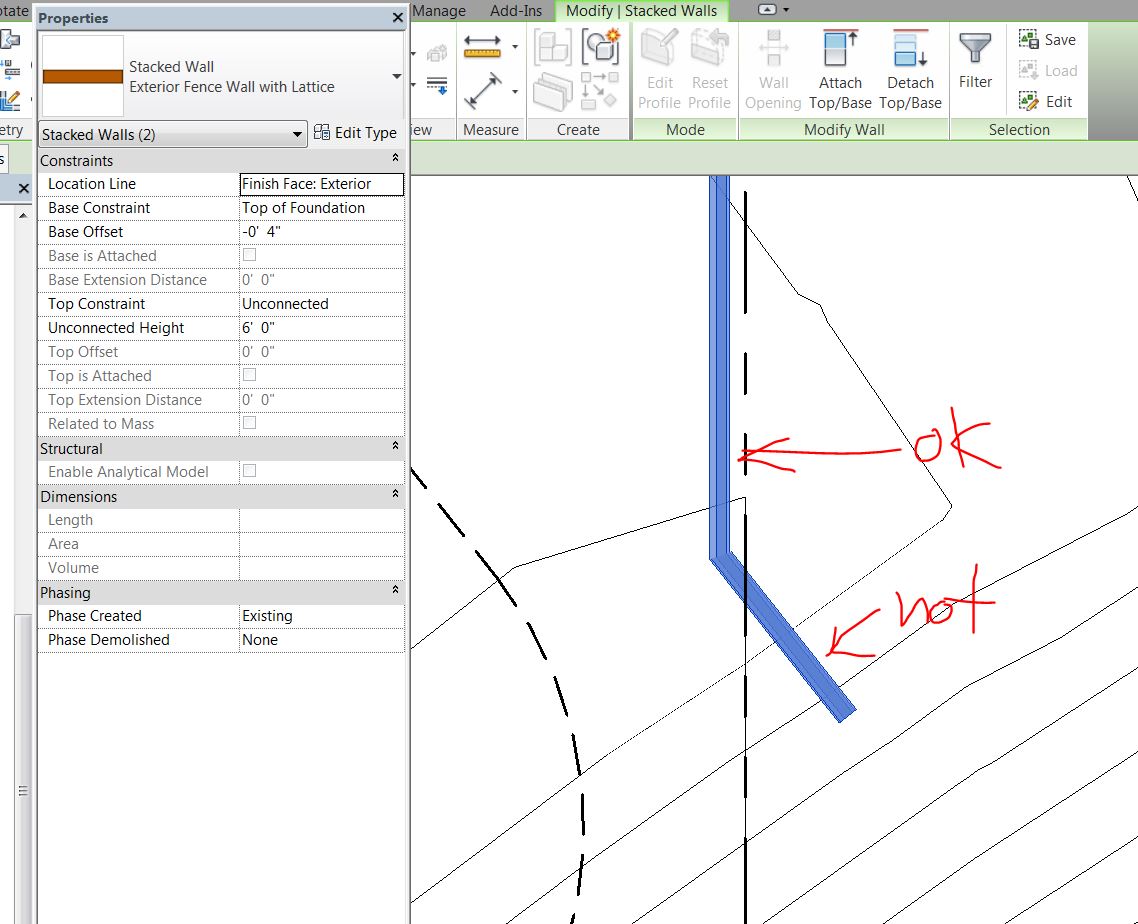Click the Modify Wall panel label

click(x=844, y=130)
